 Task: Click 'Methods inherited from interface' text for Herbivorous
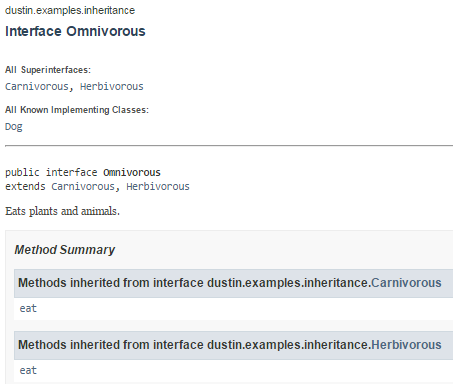[x=110, y=345]
